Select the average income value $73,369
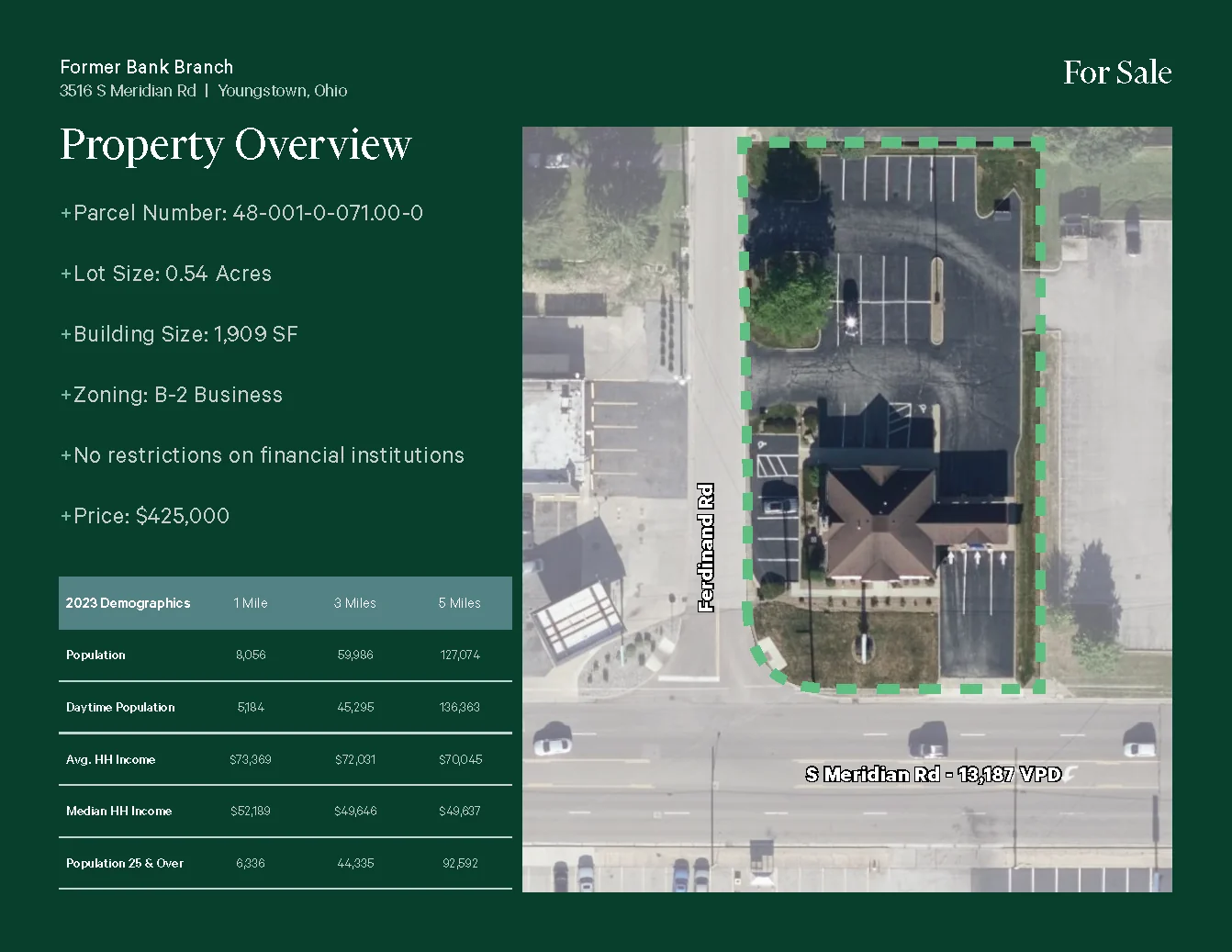The width and height of the screenshot is (1232, 952). [x=251, y=760]
